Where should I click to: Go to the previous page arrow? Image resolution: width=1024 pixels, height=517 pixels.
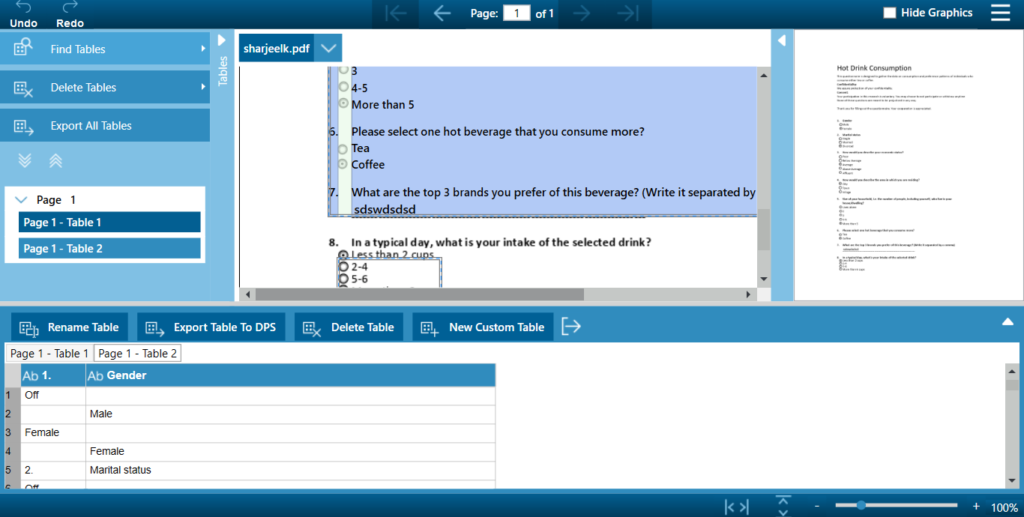pyautogui.click(x=442, y=13)
